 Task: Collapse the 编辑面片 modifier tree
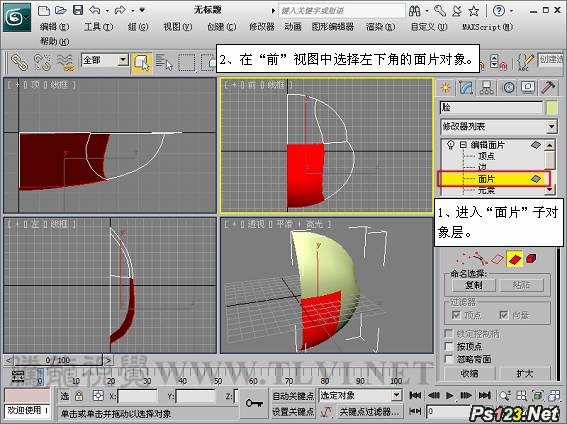(463, 145)
